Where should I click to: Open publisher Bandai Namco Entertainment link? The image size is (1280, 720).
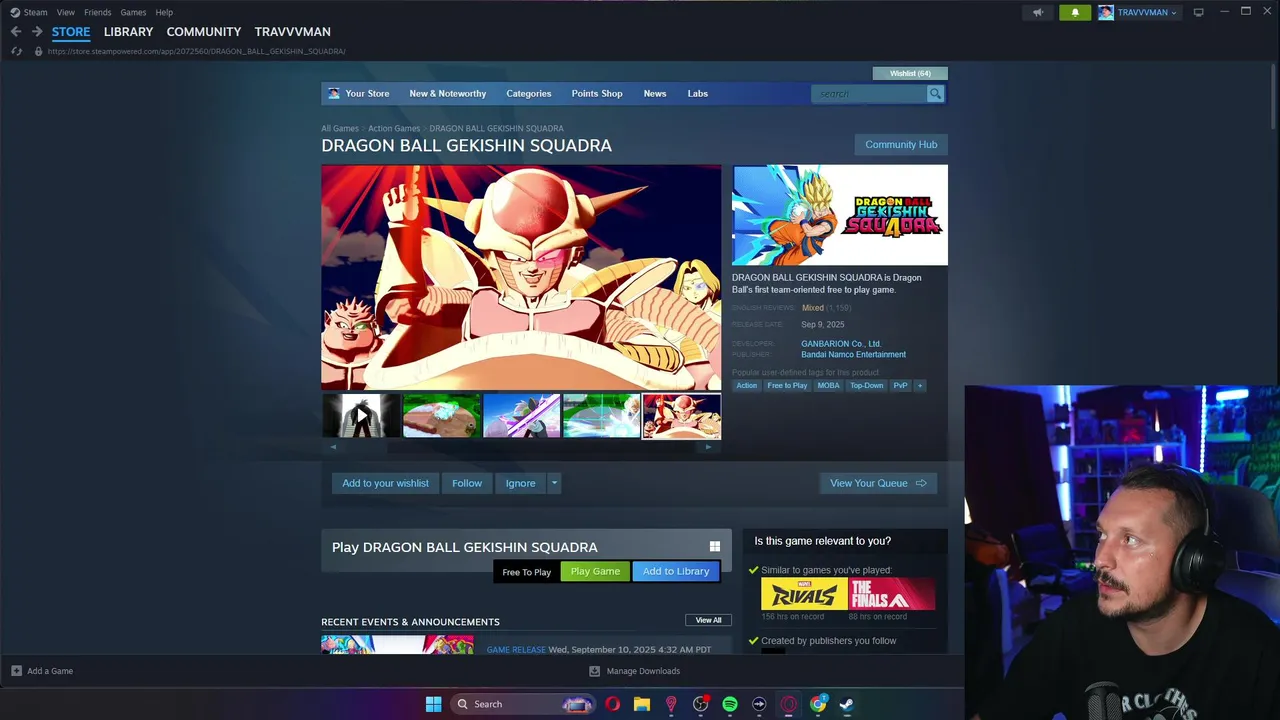pos(853,355)
